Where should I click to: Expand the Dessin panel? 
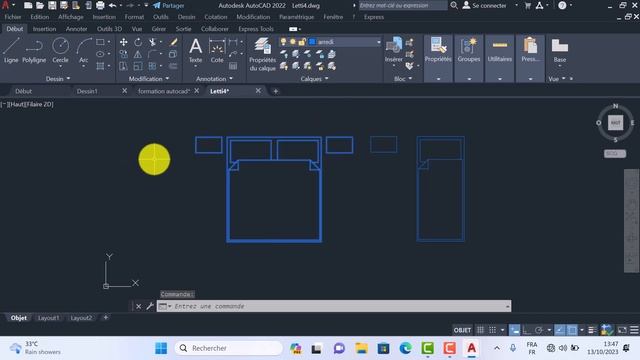pyautogui.click(x=58, y=79)
